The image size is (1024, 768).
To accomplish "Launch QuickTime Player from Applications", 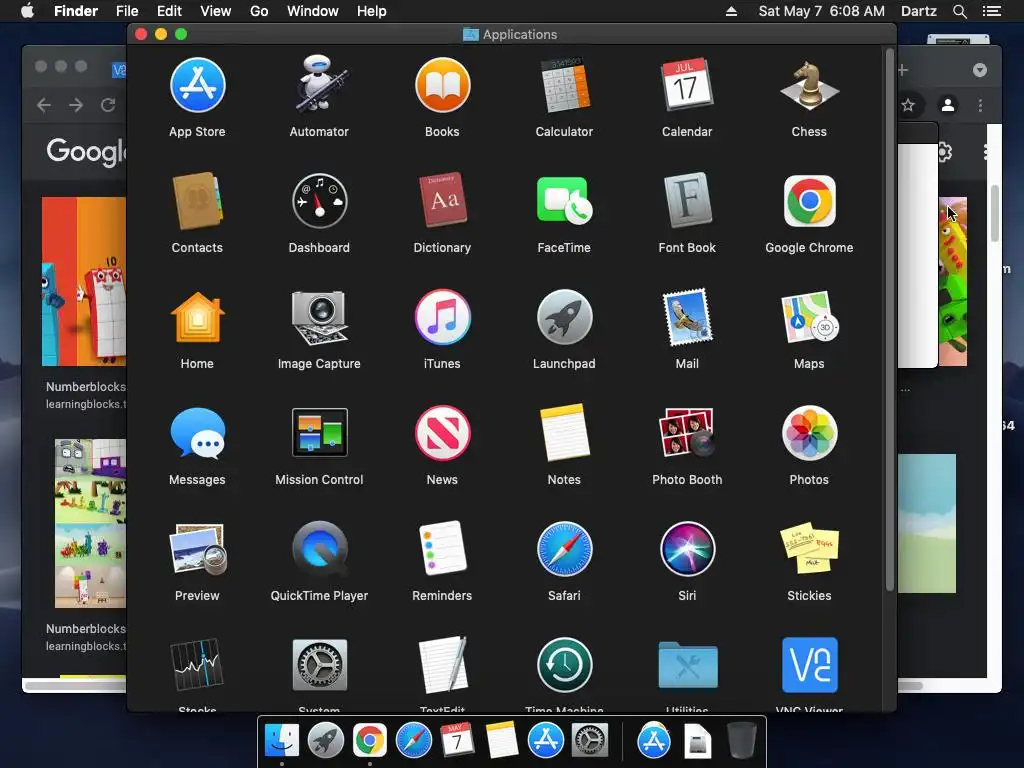I will (x=319, y=549).
